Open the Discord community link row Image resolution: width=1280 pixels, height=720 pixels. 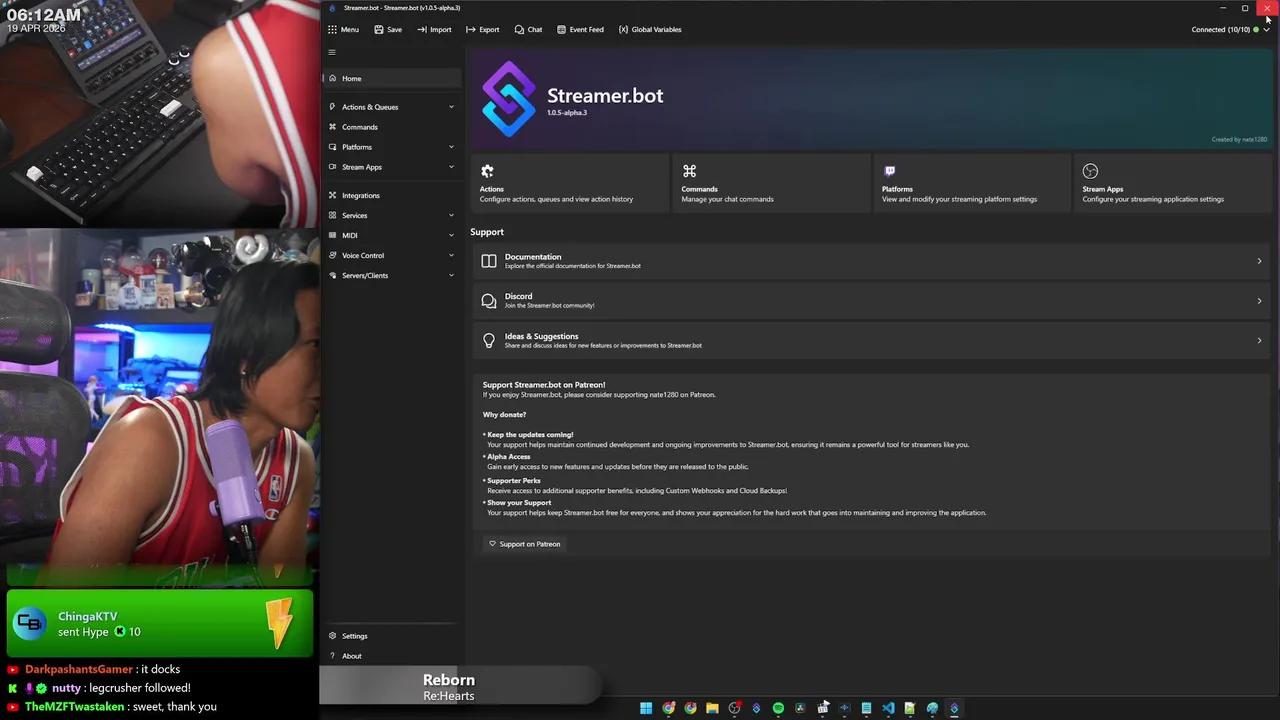click(871, 300)
